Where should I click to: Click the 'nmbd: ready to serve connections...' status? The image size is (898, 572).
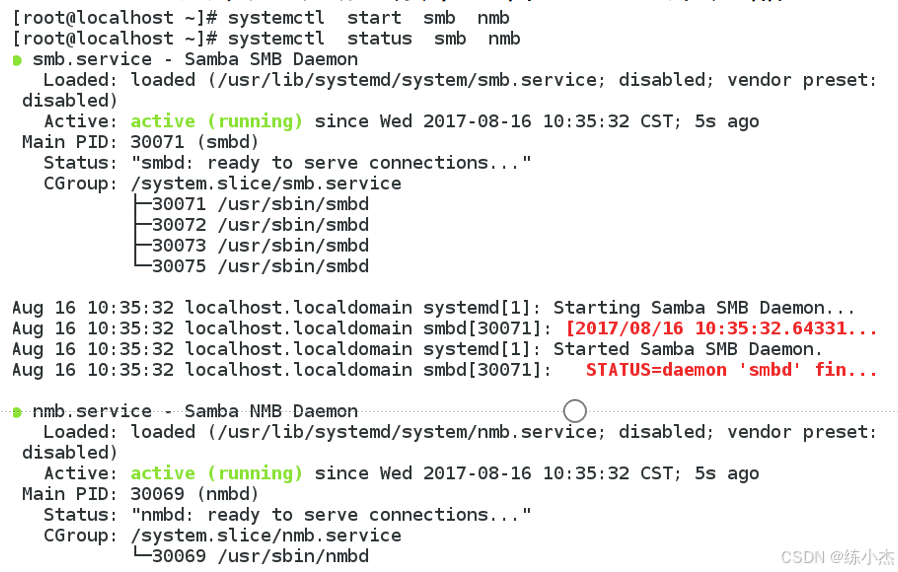(331, 515)
